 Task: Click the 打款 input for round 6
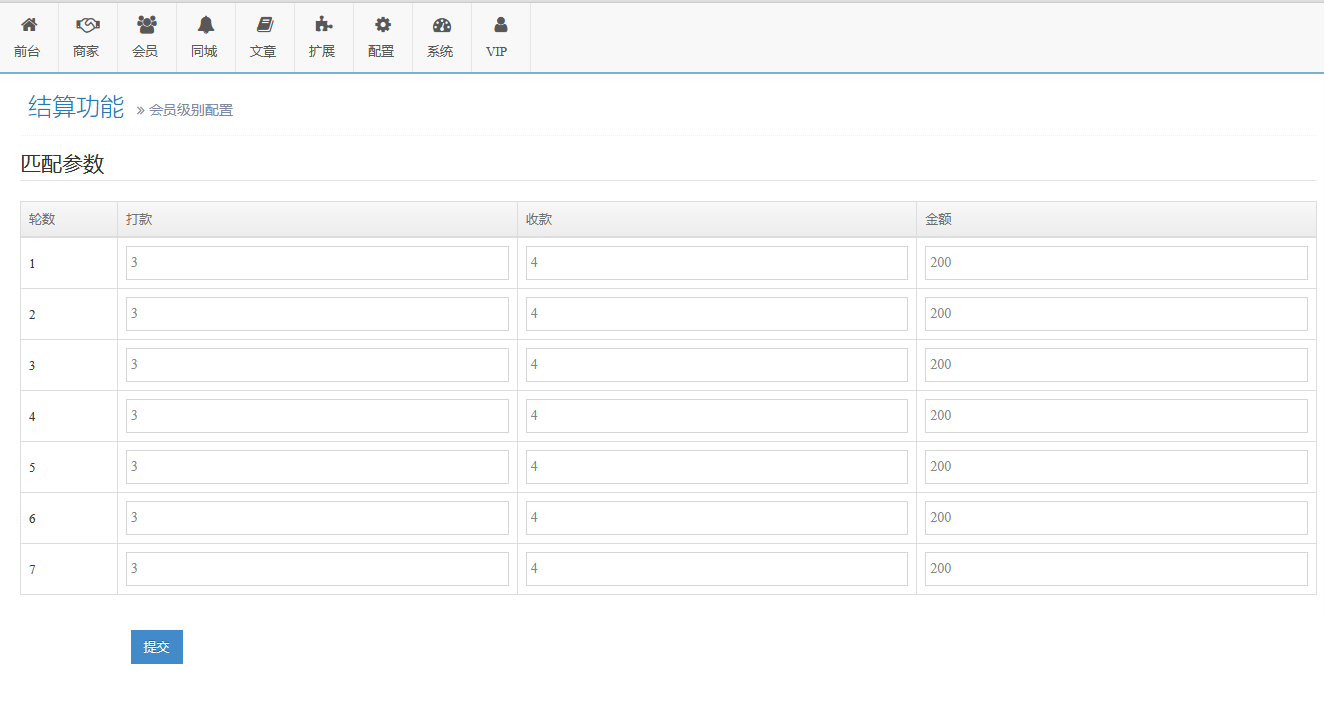317,518
